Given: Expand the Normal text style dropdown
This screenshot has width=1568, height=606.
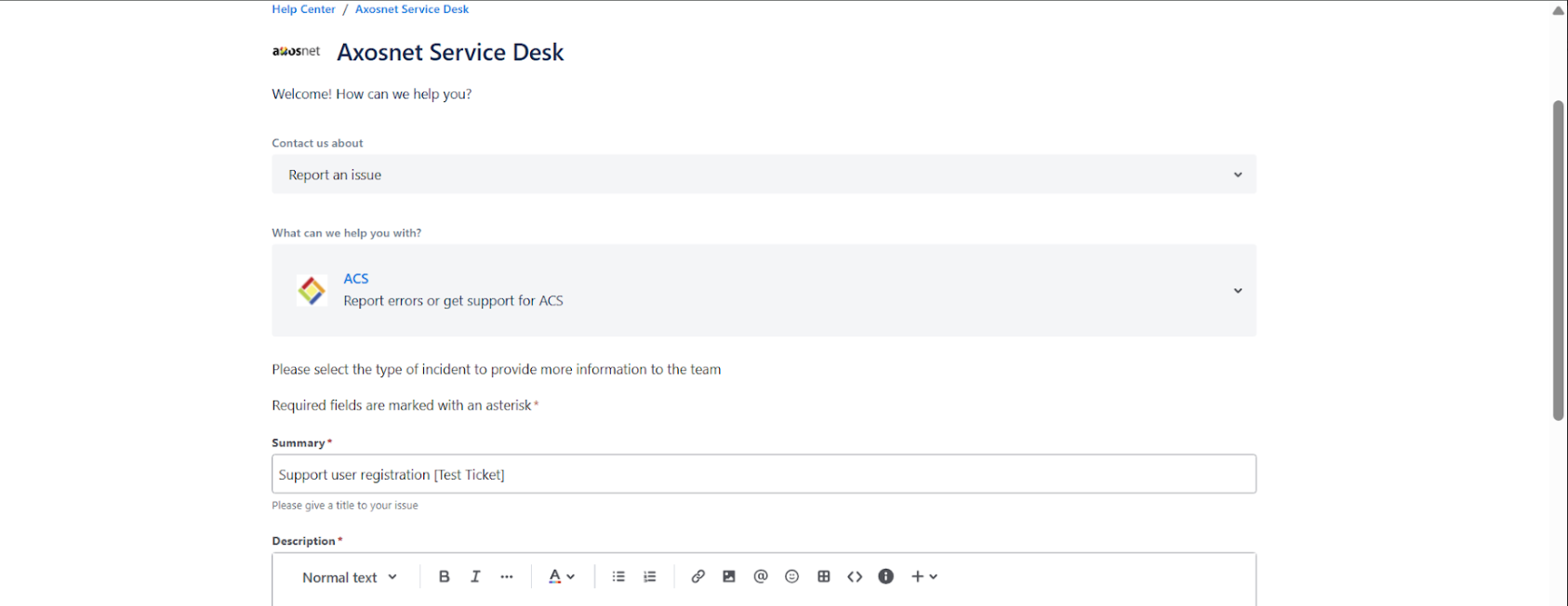Looking at the screenshot, I should click(x=349, y=577).
